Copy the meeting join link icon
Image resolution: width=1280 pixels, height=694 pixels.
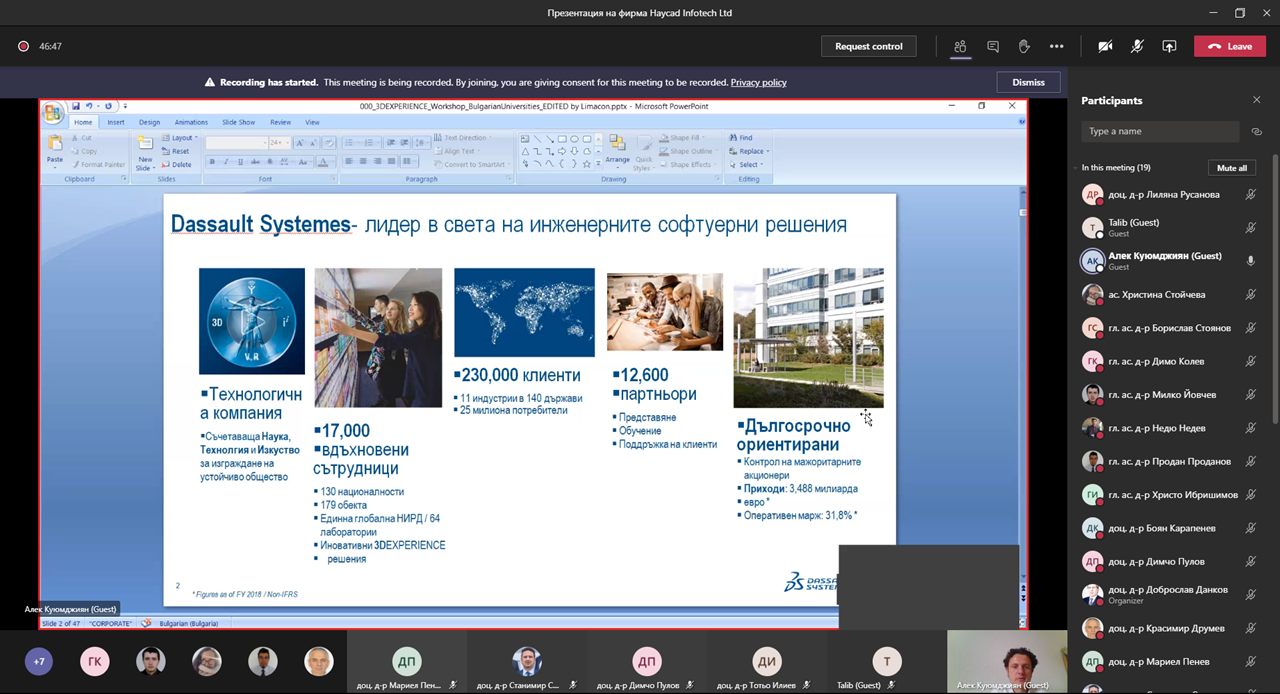point(1257,131)
